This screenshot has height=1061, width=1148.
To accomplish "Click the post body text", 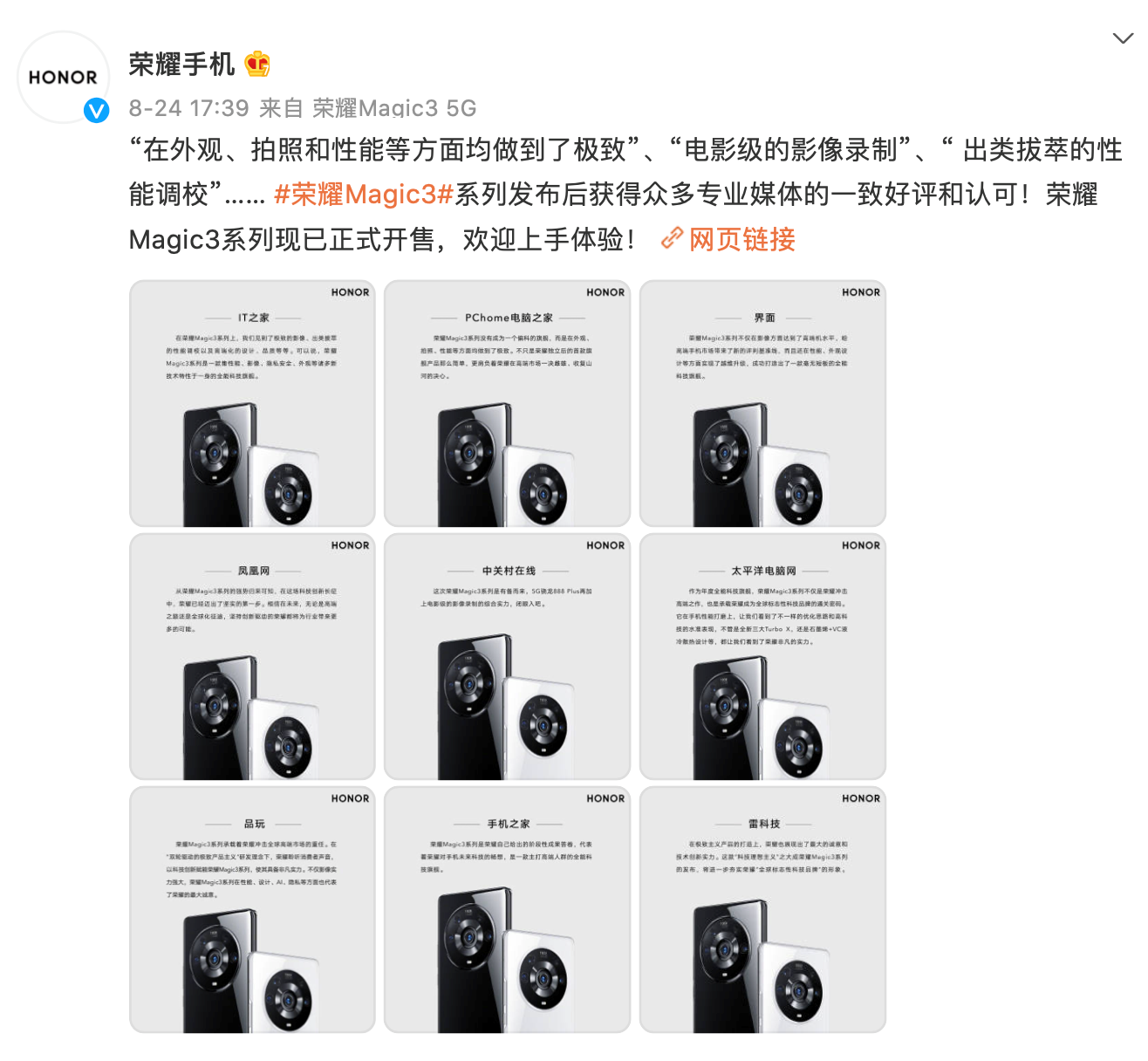I will [625, 195].
